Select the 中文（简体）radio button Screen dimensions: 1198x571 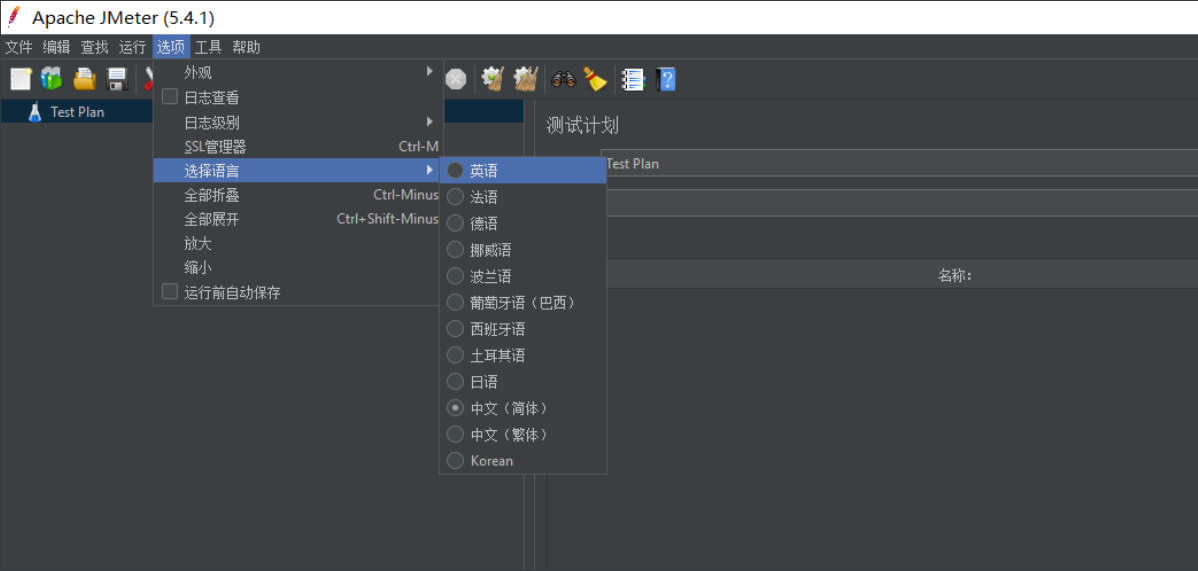455,408
